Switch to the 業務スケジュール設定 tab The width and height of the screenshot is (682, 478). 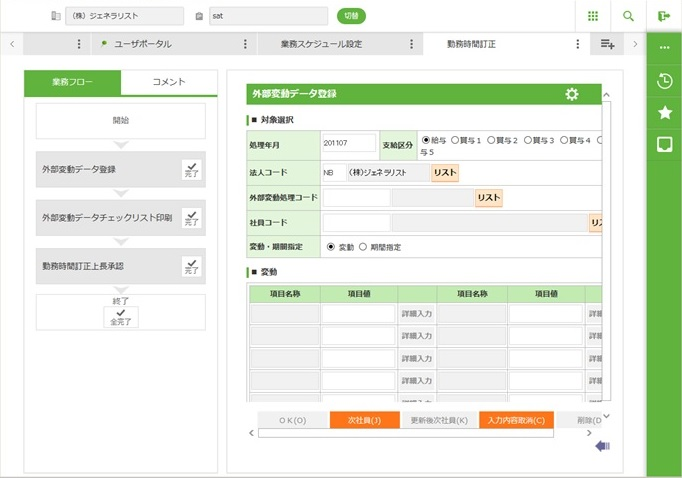321,44
